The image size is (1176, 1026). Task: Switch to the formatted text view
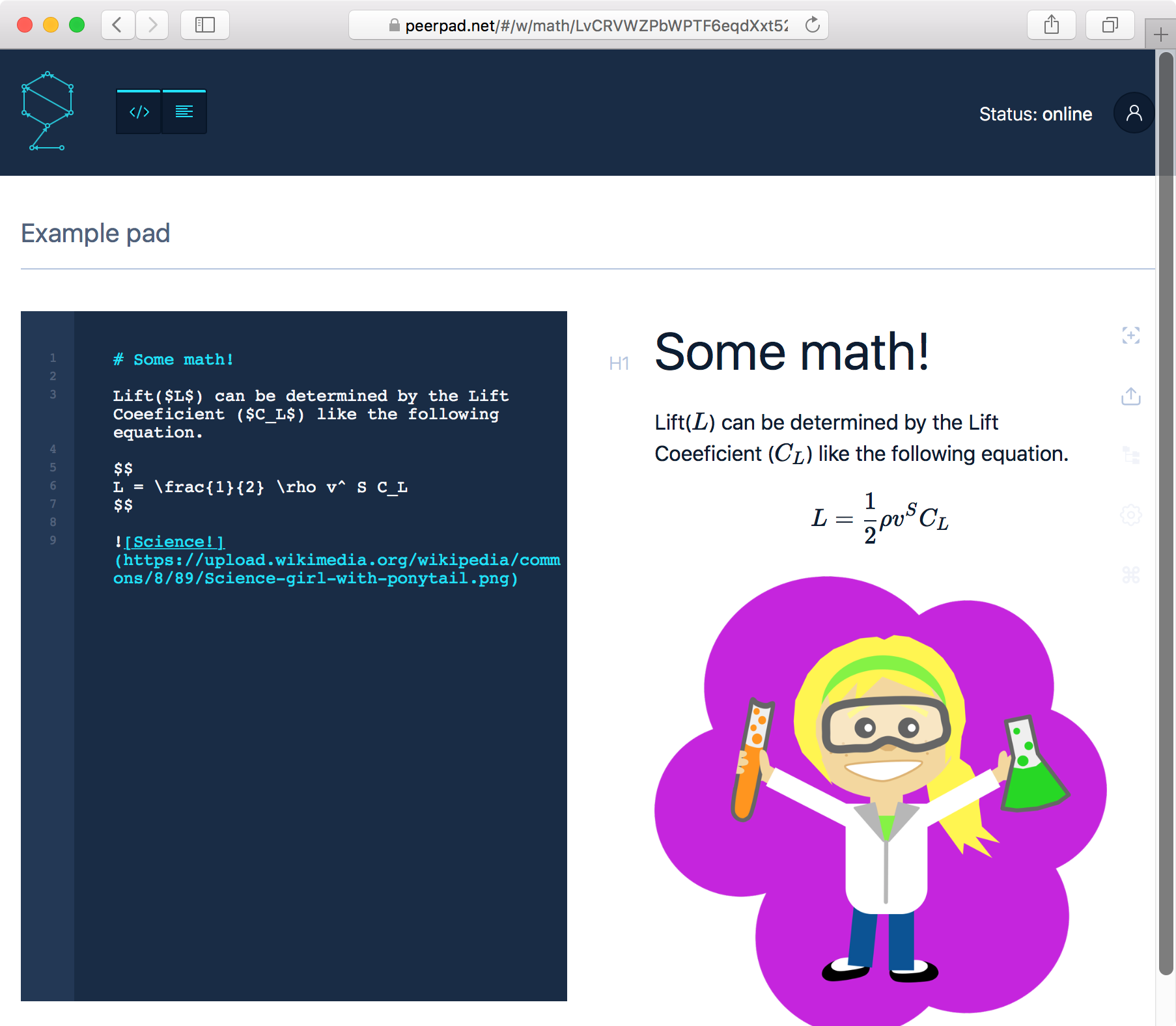184,111
